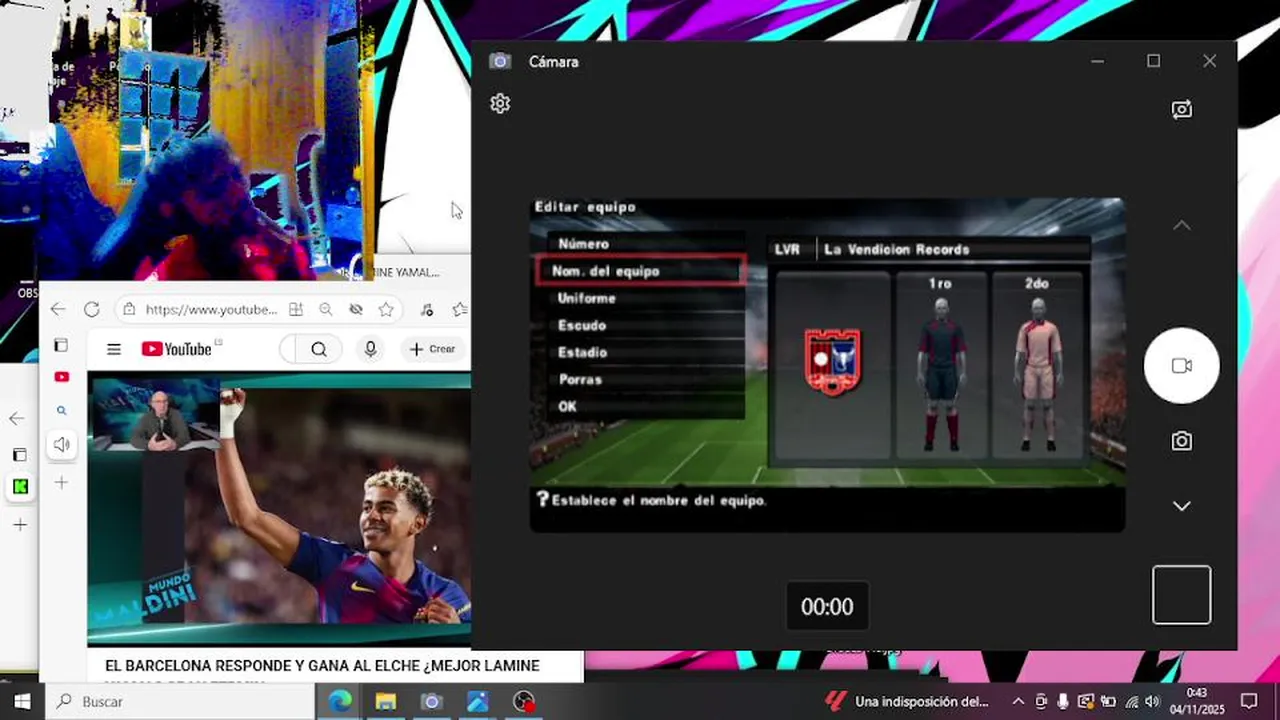Add new tab plus in Edge sidebar

point(61,483)
